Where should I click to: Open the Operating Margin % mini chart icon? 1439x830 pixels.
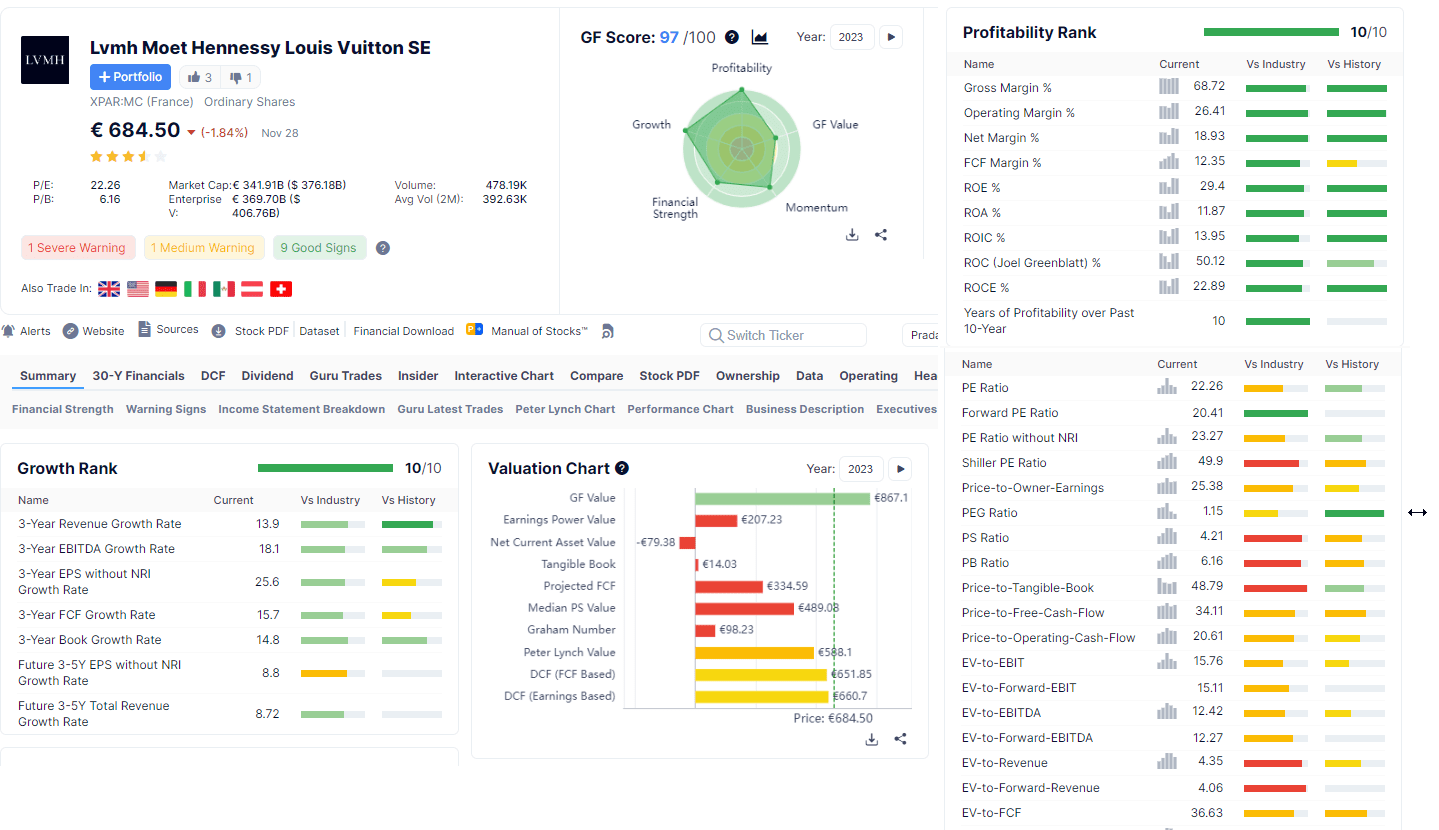(x=1169, y=111)
